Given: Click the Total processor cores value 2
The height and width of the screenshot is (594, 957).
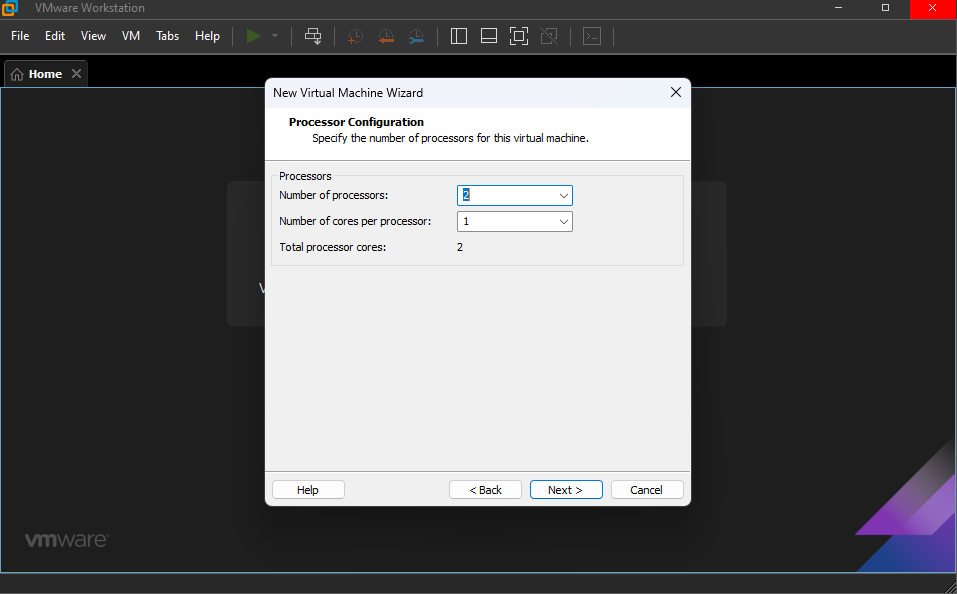Looking at the screenshot, I should pos(460,247).
